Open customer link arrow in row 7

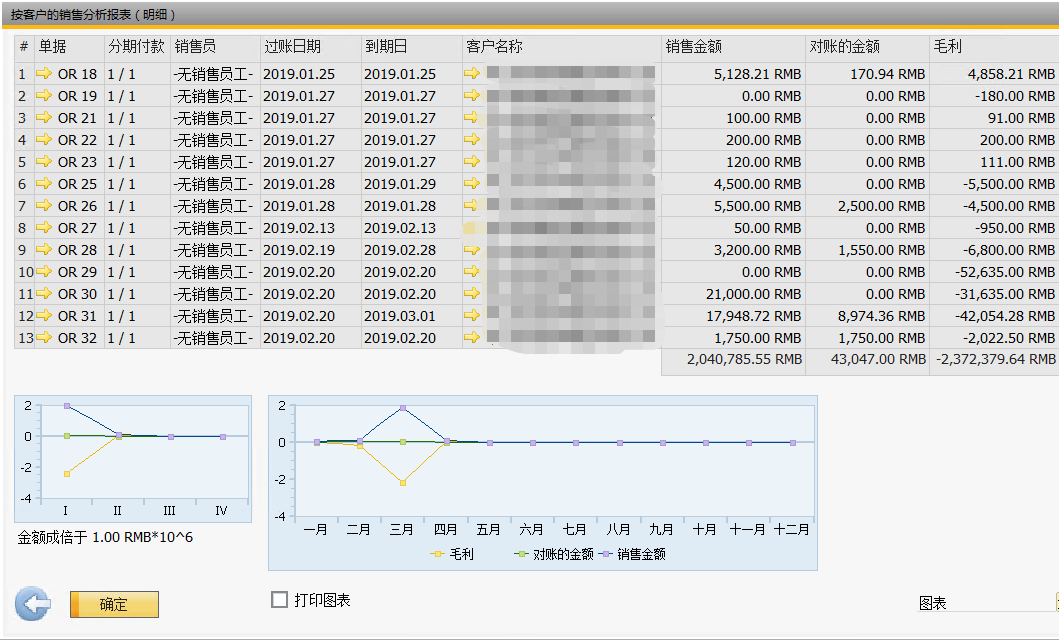472,205
